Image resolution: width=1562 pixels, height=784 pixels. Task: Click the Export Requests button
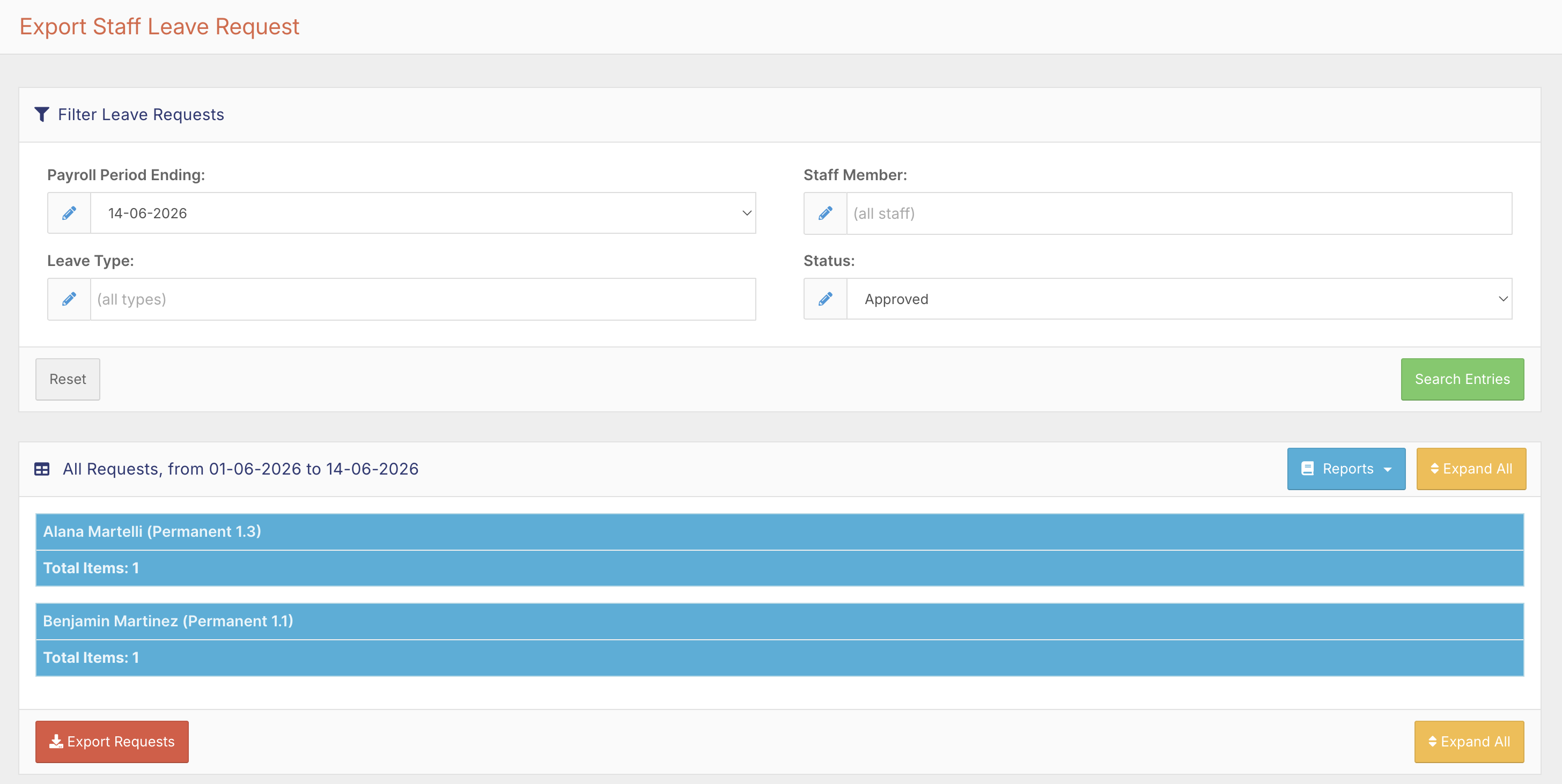pos(112,742)
